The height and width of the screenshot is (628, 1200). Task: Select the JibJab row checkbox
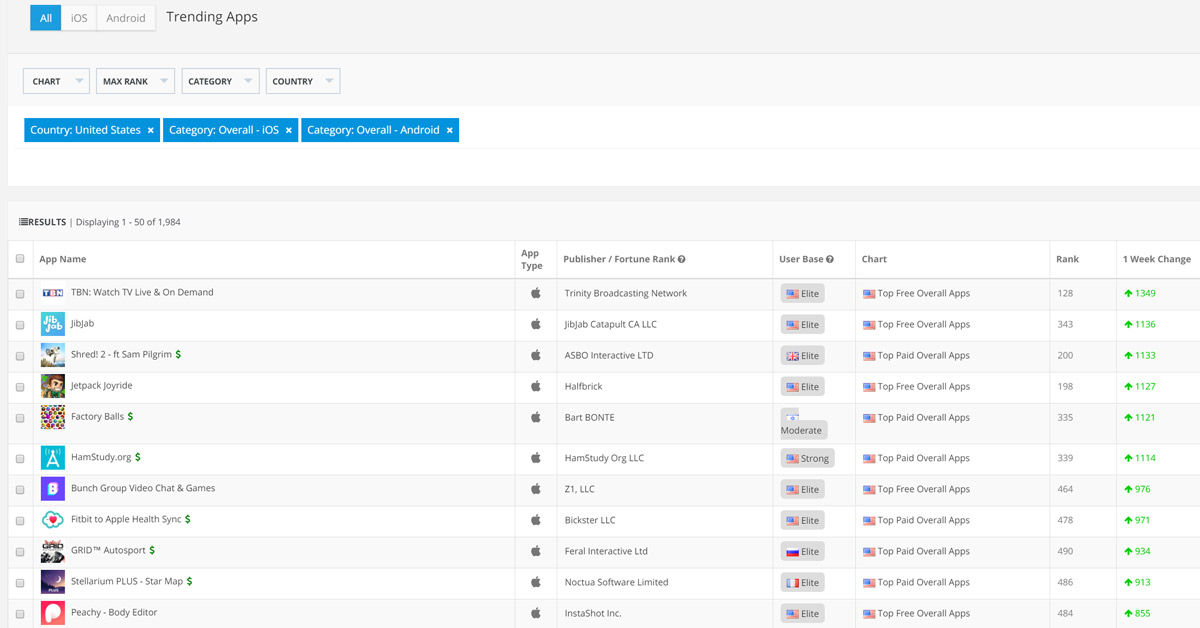tap(20, 325)
